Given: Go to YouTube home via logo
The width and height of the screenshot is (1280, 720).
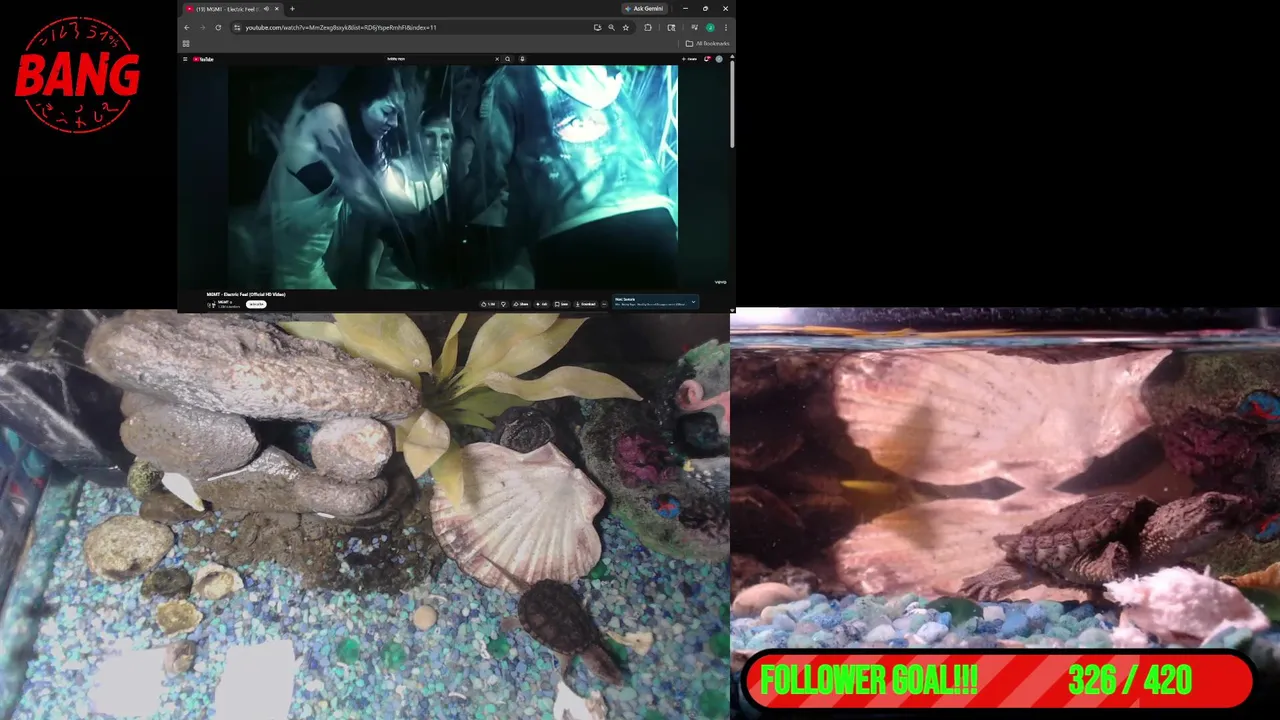Looking at the screenshot, I should [x=203, y=59].
